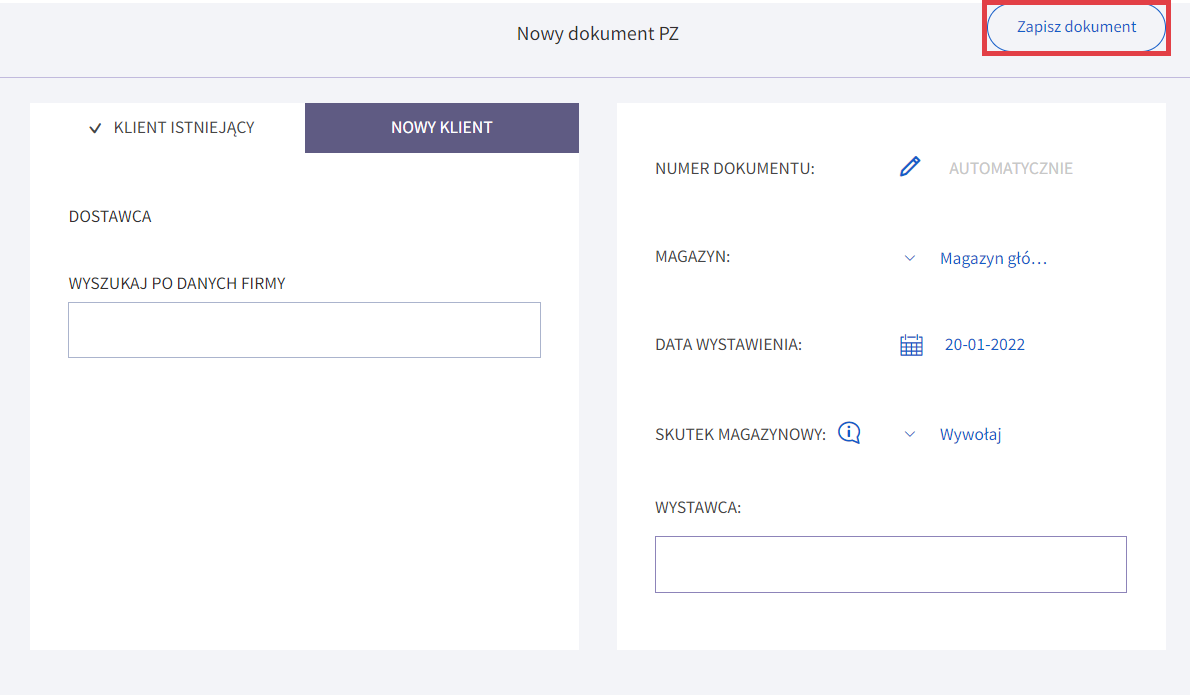Viewport: 1190px width, 695px height.
Task: Click the 'Nowy dokument PZ' title
Action: click(x=597, y=34)
